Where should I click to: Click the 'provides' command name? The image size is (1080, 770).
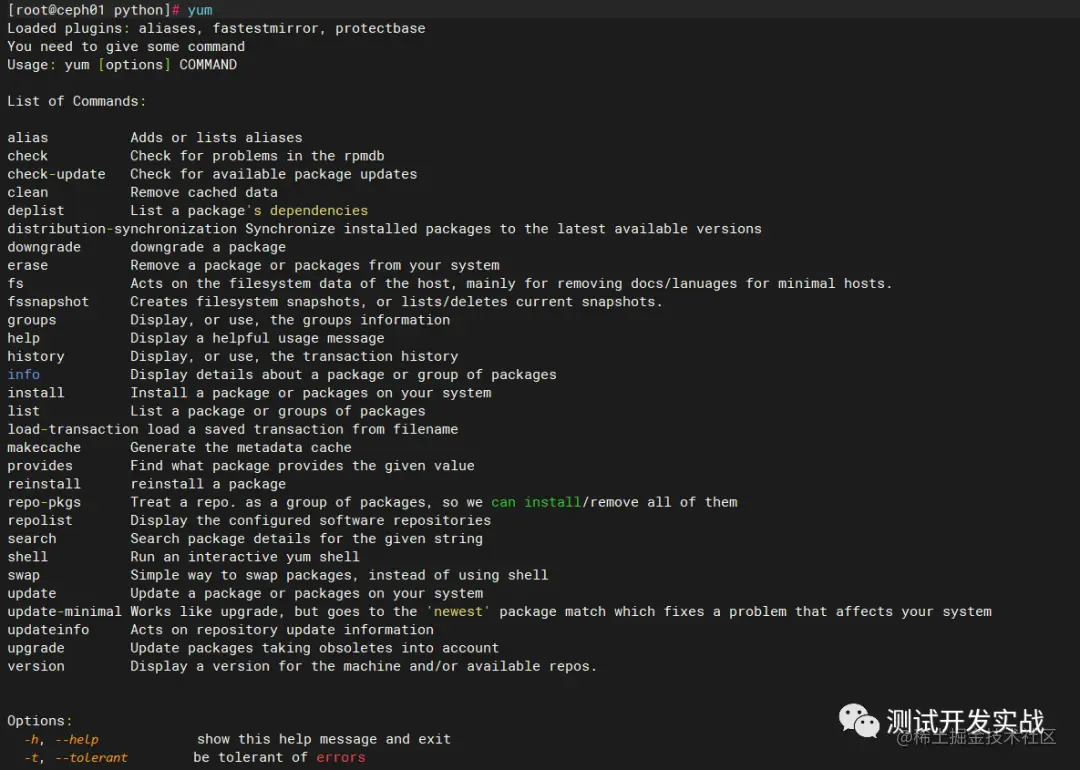(40, 466)
